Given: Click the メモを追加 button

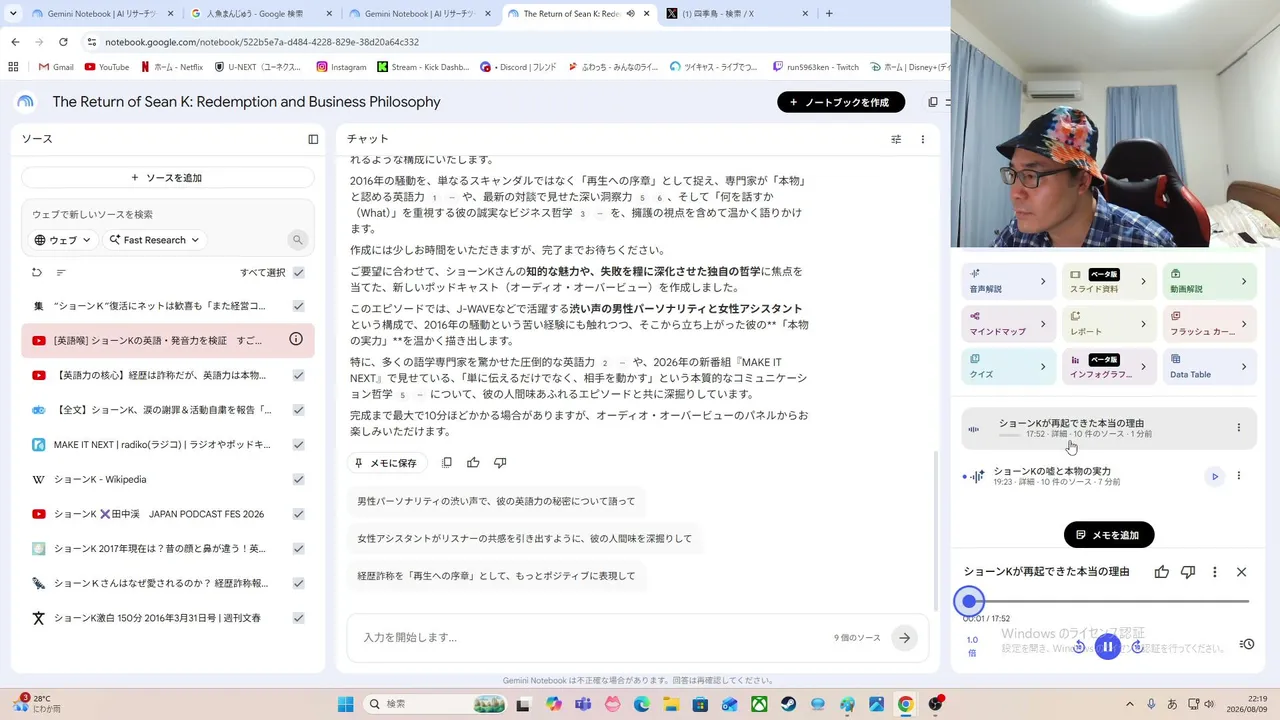Looking at the screenshot, I should pos(1108,535).
